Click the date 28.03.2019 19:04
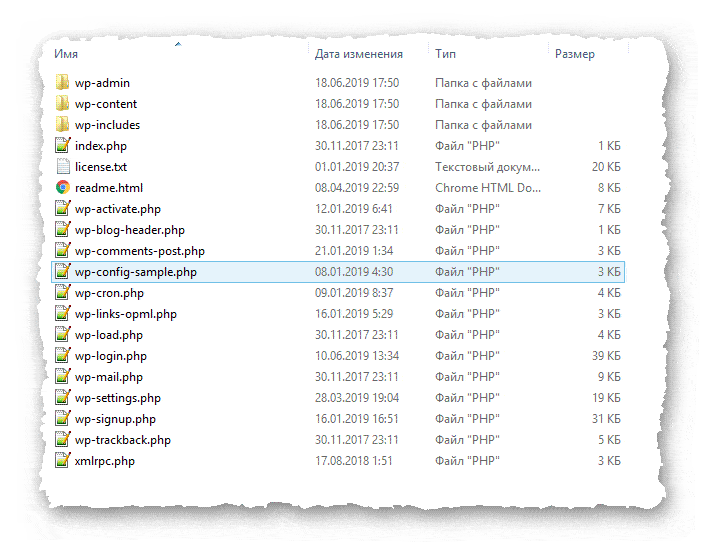The image size is (704, 544). click(357, 398)
